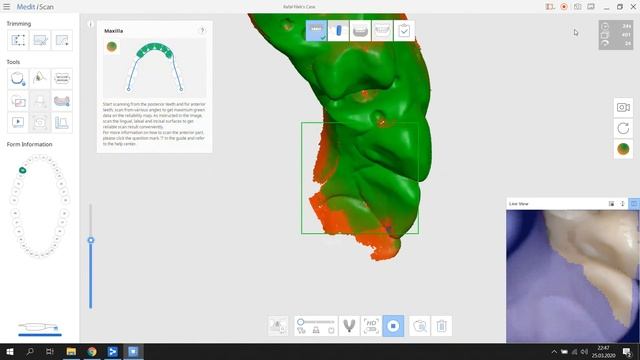Open the notification center icon
Screen dimensions: 640x360
point(627,351)
